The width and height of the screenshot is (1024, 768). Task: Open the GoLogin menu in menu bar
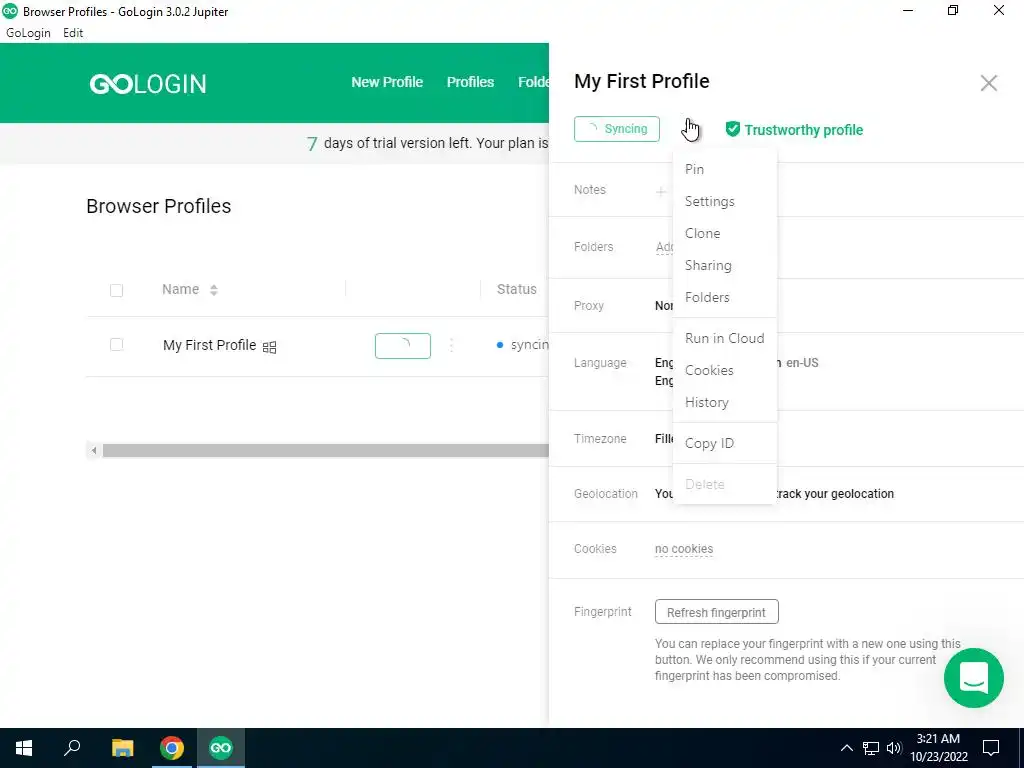pos(28,33)
